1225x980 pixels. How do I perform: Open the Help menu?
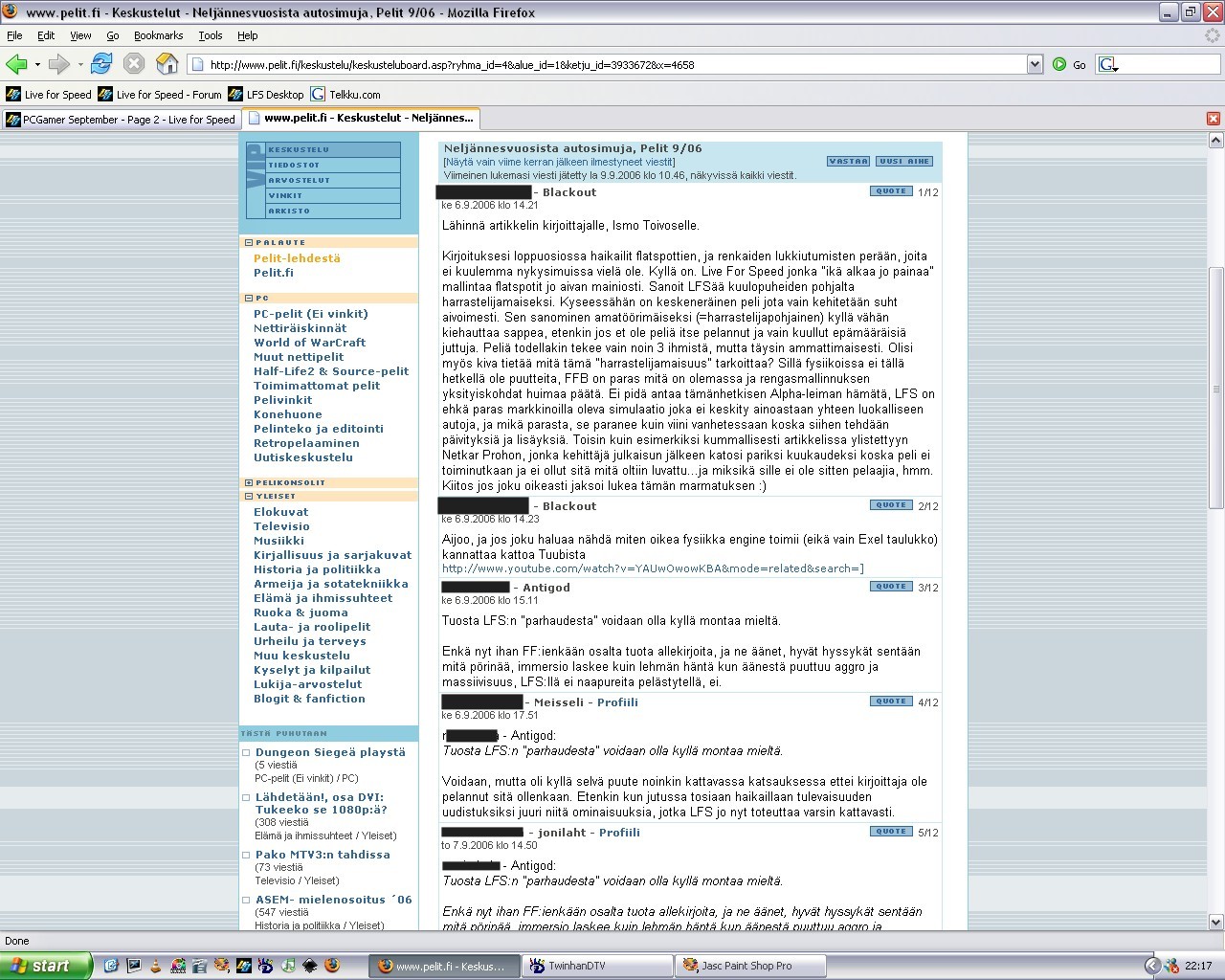click(248, 35)
